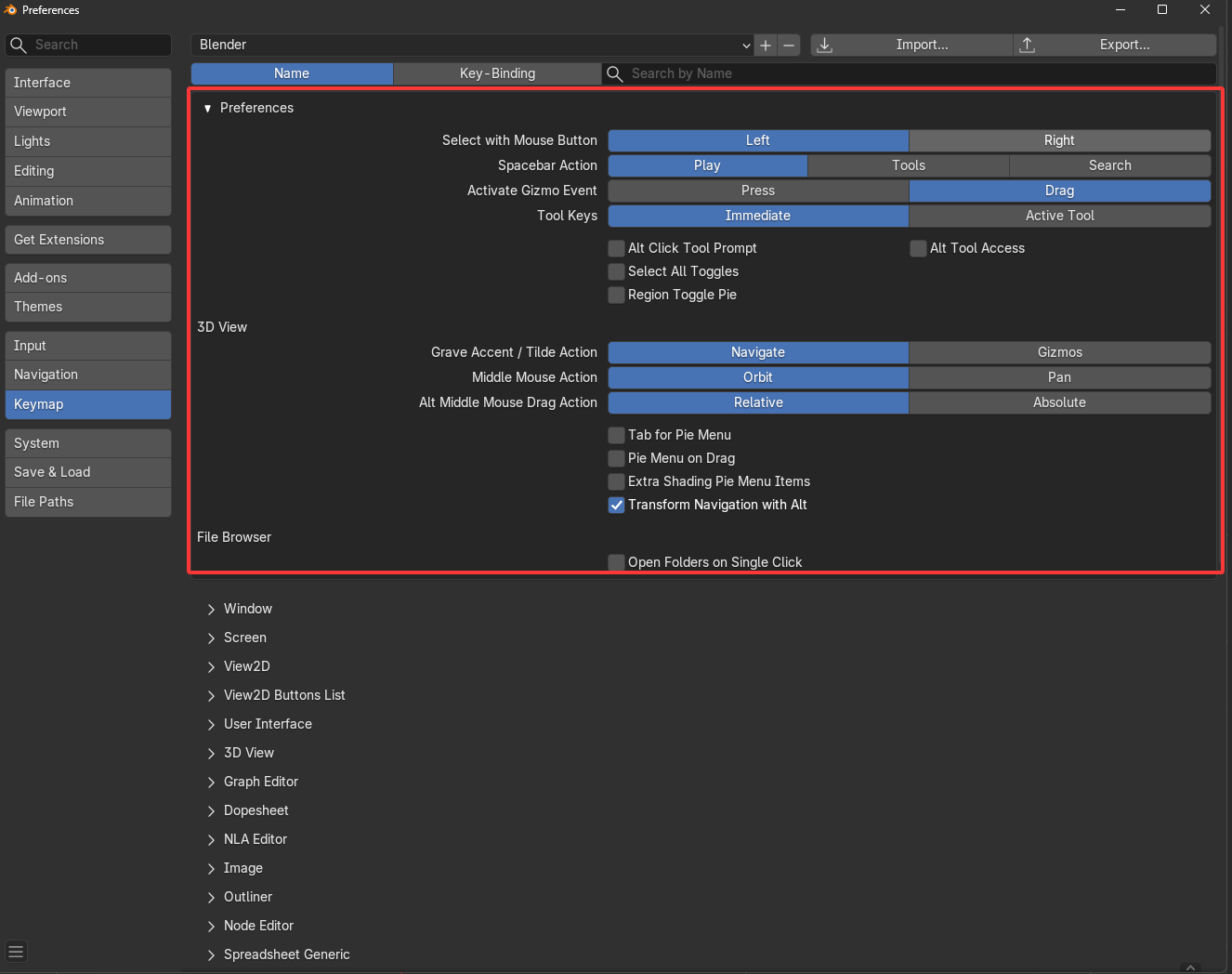Click the hamburger menu icon at bottom left
This screenshot has height=974, width=1232.
coord(16,951)
